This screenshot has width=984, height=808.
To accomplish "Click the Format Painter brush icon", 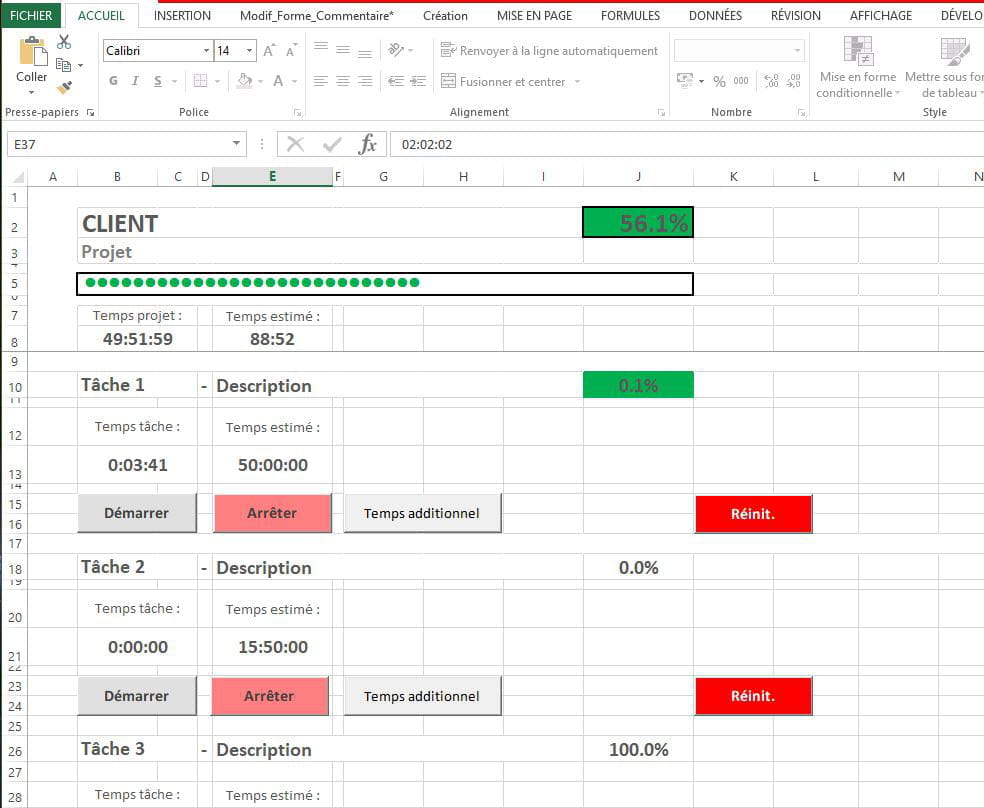I will pos(64,88).
